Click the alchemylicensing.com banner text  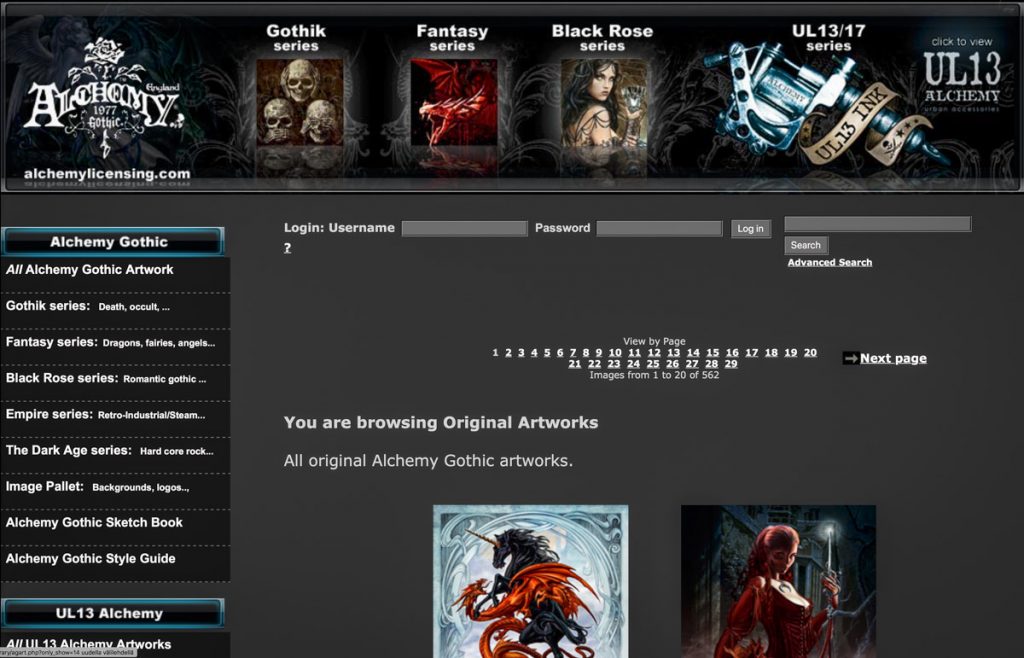click(x=107, y=174)
